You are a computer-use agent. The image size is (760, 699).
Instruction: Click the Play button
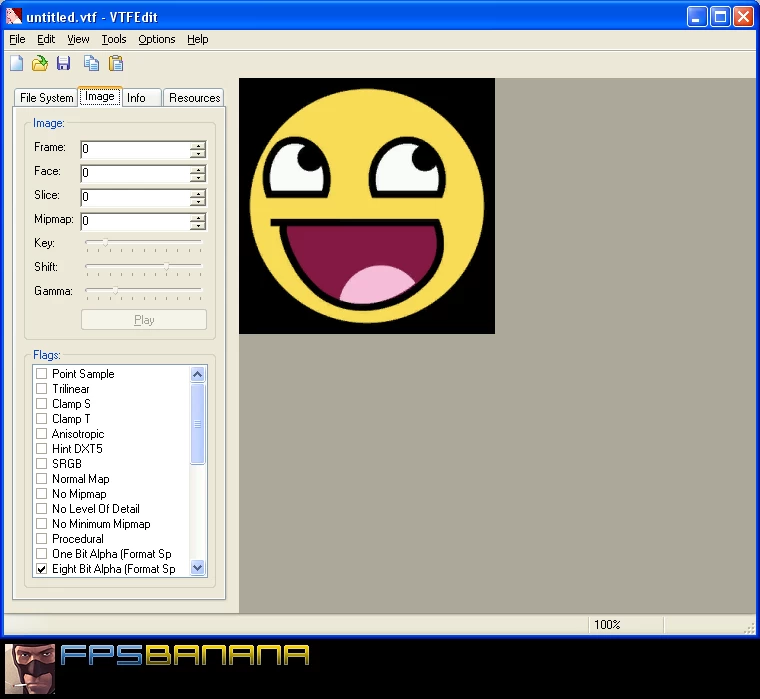(x=144, y=320)
